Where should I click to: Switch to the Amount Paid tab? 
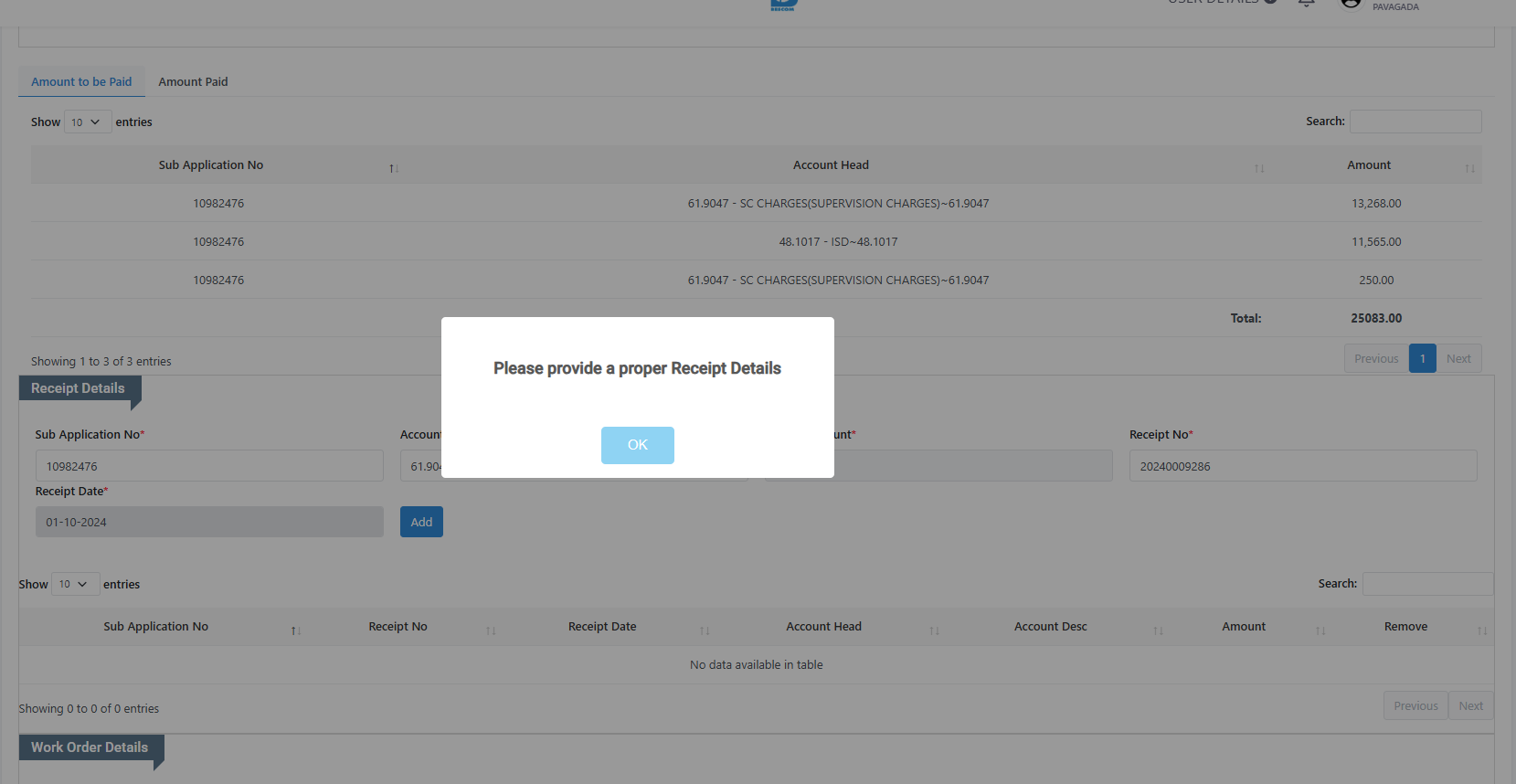point(193,81)
